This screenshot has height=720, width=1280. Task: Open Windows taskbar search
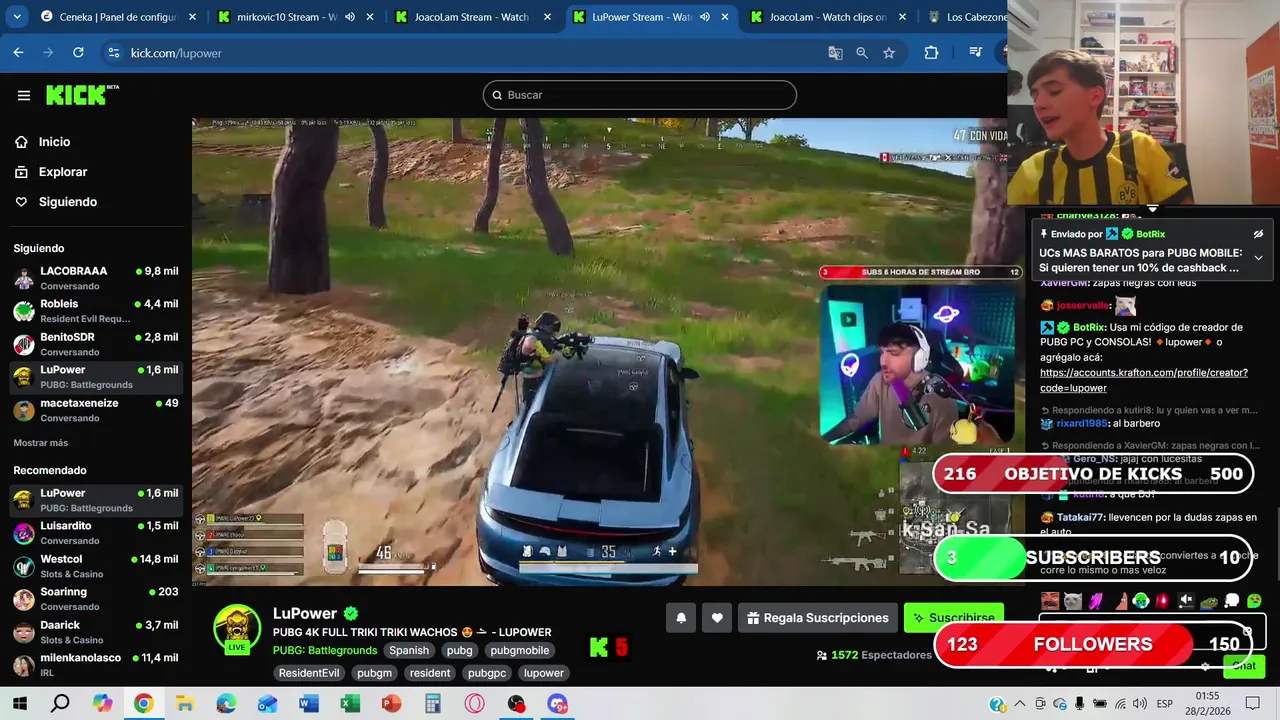(61, 704)
